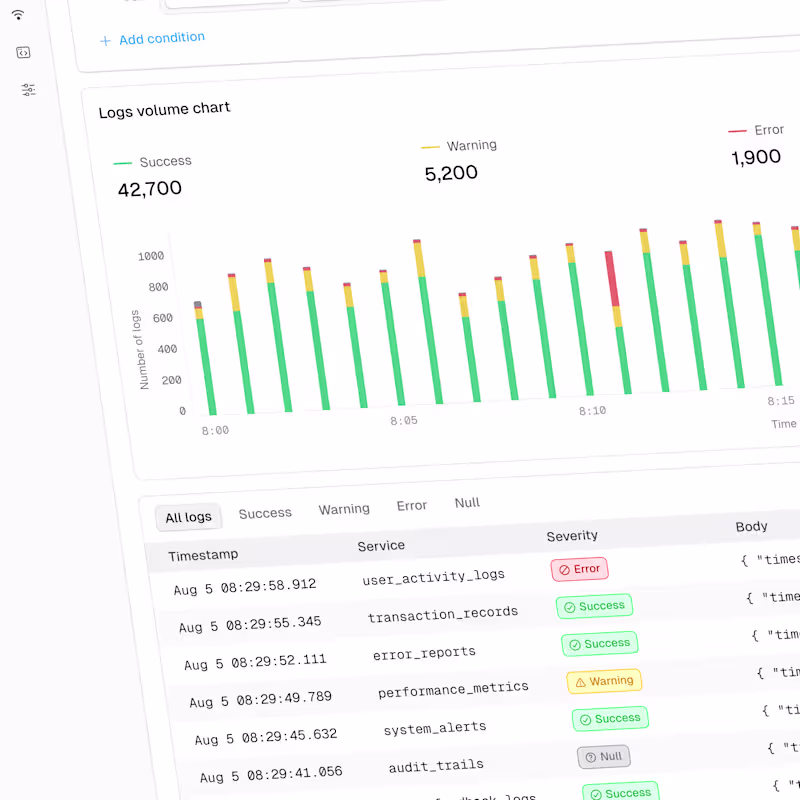The width and height of the screenshot is (800, 800).
Task: Click the Warning badge on performance_metrics row
Action: click(x=604, y=680)
